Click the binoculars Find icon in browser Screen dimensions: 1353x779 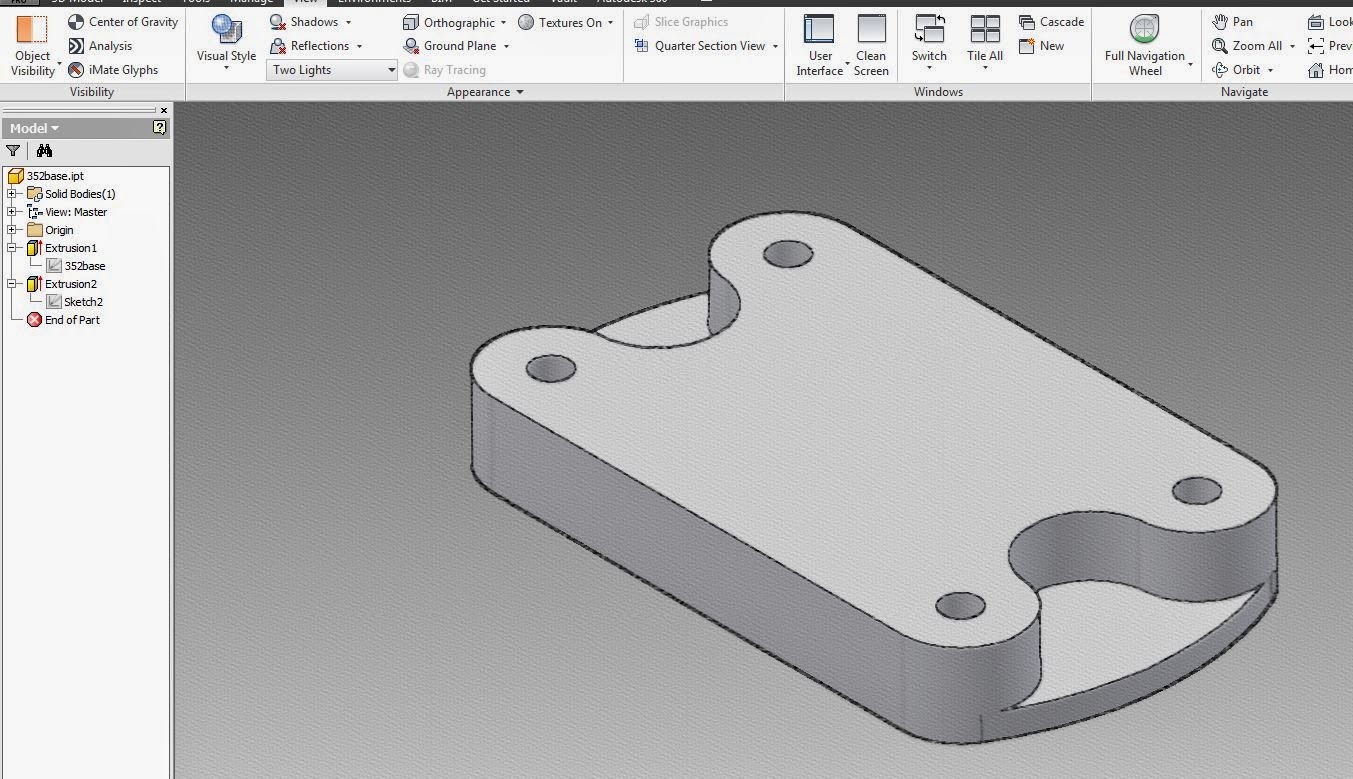44,151
